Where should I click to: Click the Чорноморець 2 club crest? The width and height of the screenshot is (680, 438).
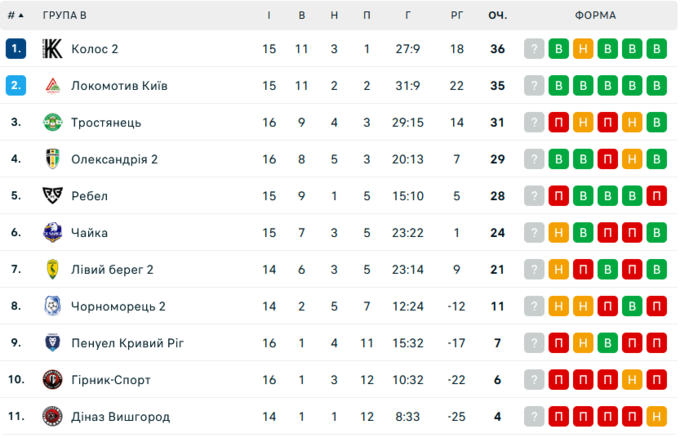pos(53,306)
